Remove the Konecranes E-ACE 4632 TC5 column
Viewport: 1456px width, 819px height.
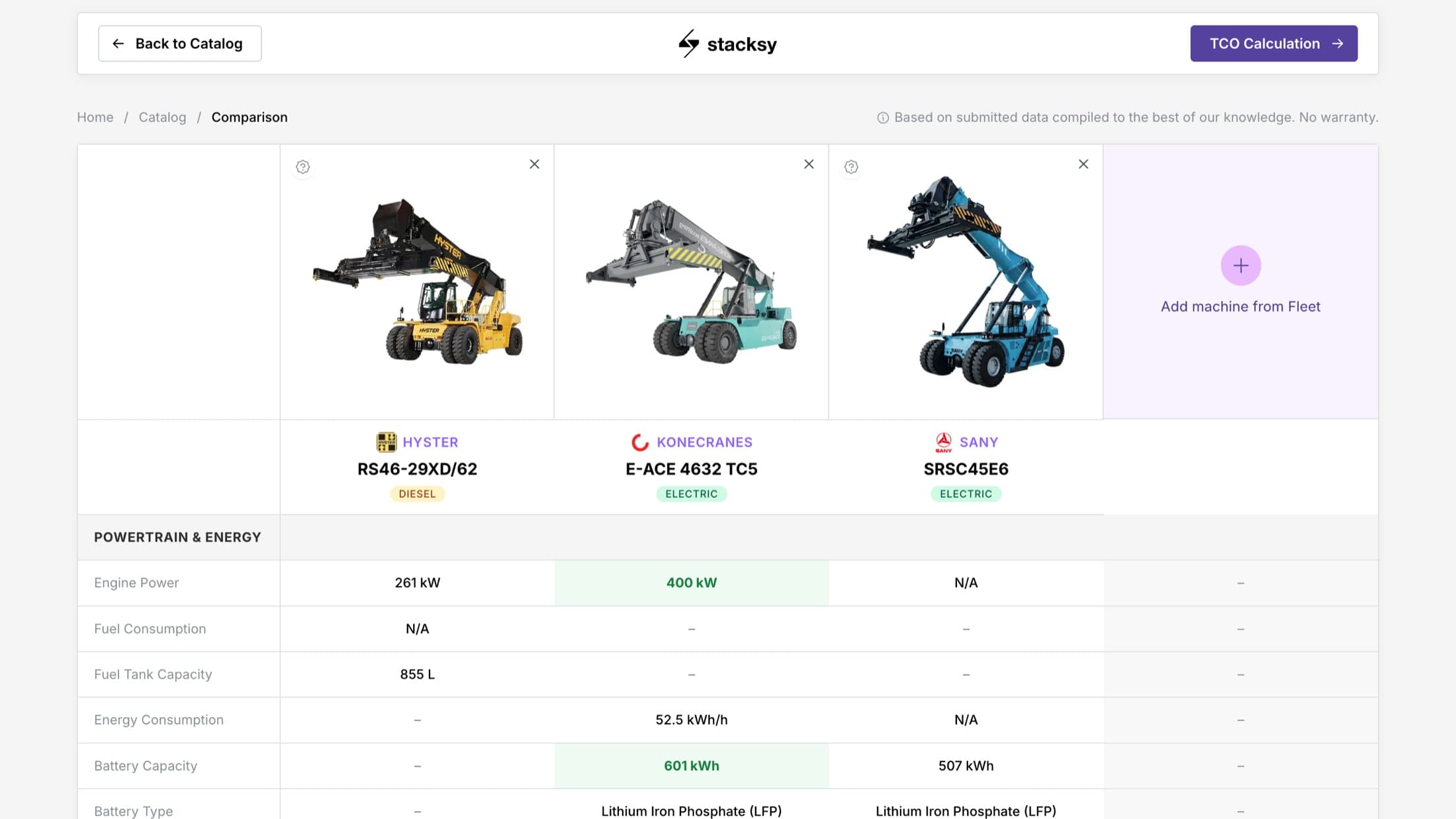809,164
